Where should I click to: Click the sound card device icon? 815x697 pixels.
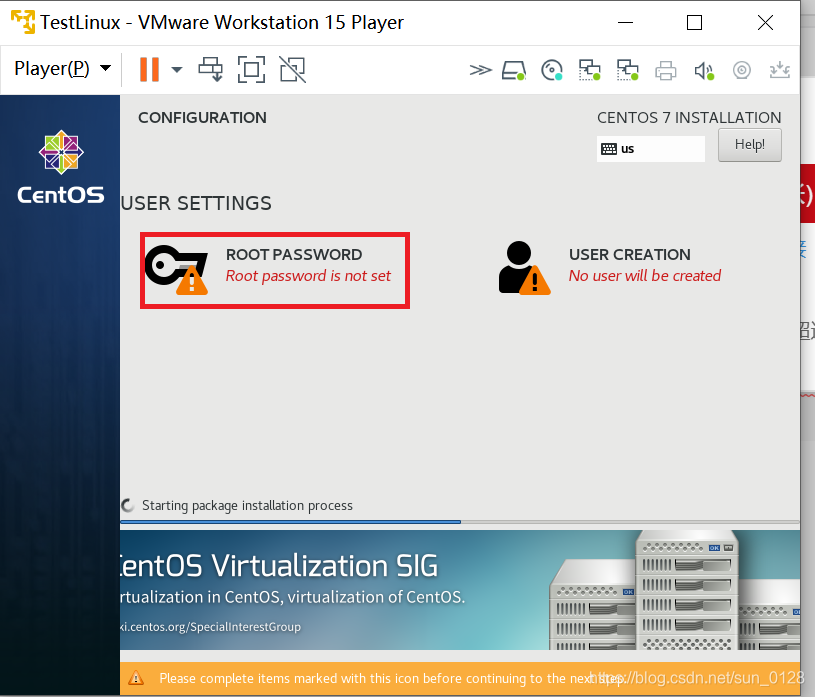(704, 71)
